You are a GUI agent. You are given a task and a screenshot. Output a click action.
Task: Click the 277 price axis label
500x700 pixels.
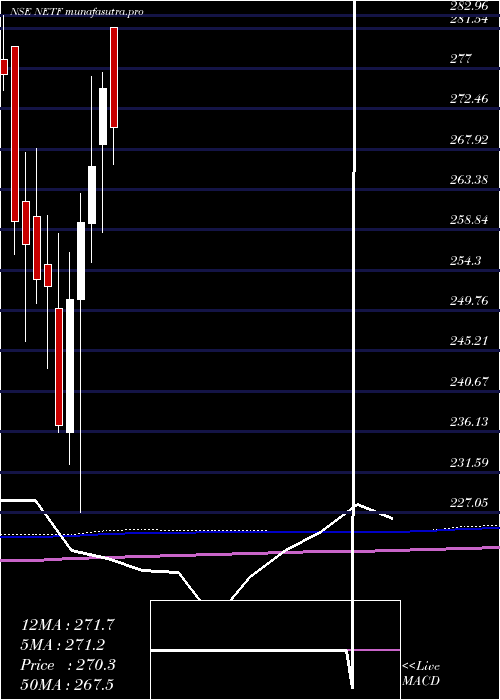(461, 58)
